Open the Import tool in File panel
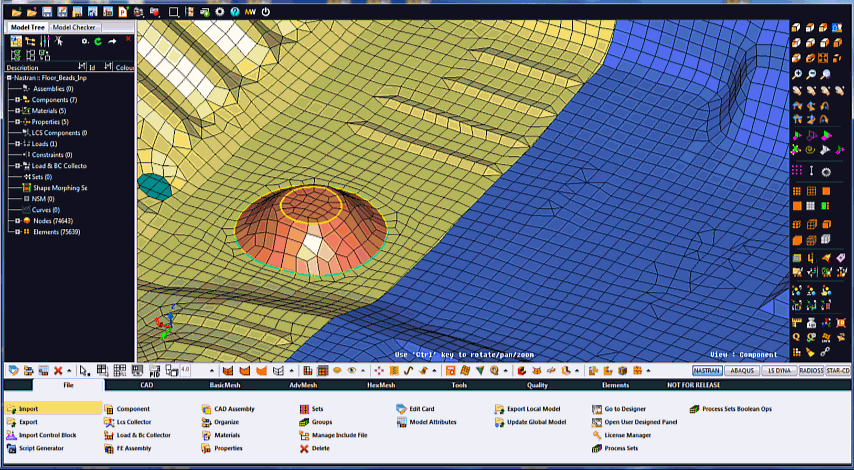 [x=28, y=409]
